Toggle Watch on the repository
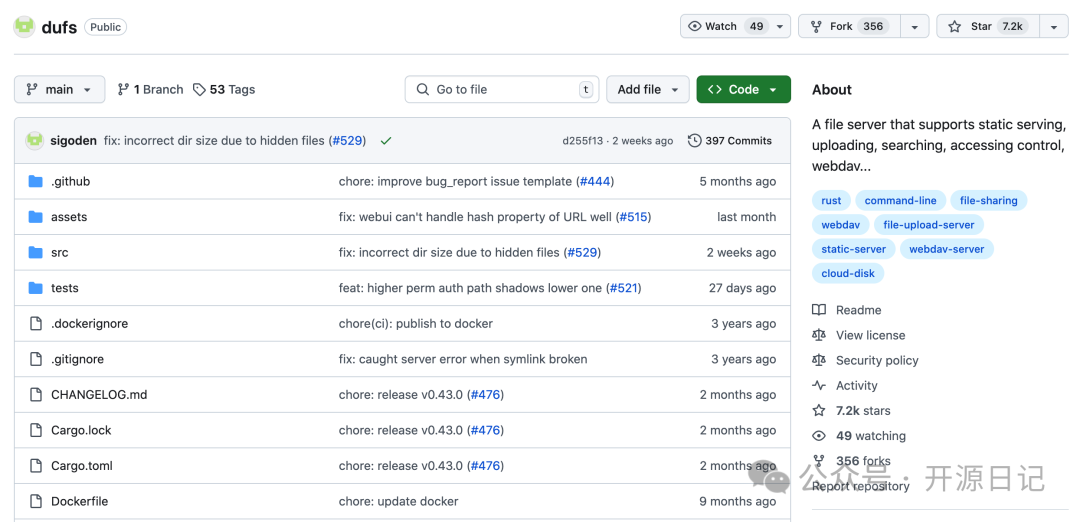This screenshot has width=1080, height=522. (724, 27)
